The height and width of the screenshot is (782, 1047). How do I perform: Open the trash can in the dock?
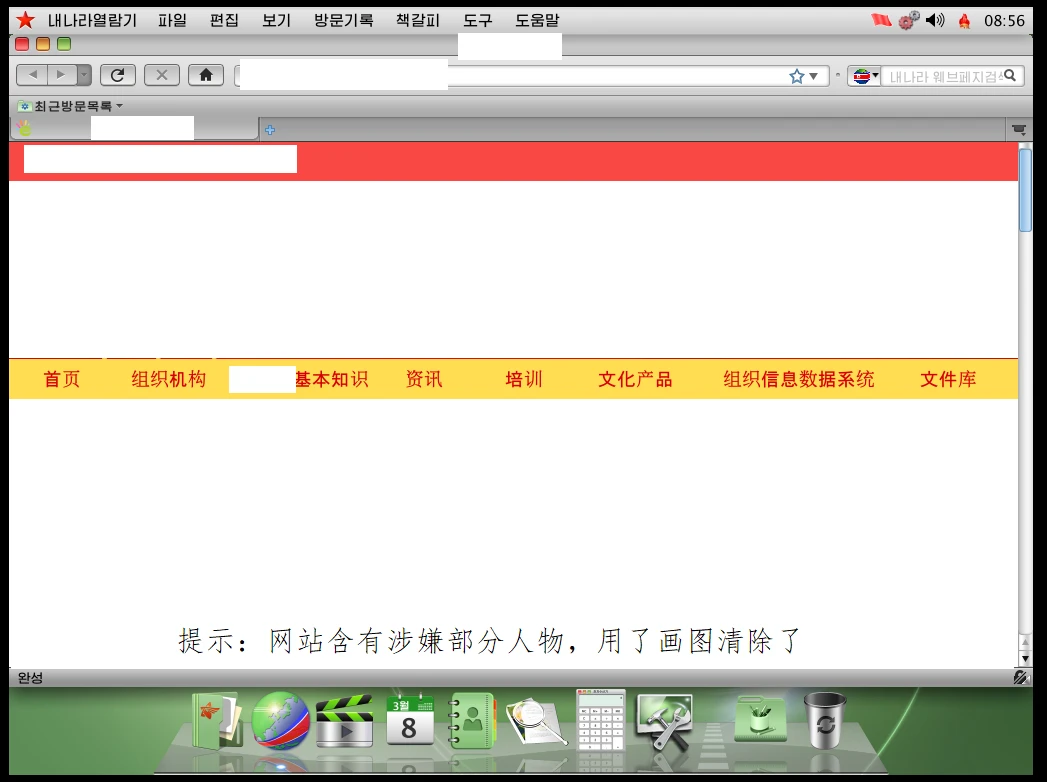point(824,719)
